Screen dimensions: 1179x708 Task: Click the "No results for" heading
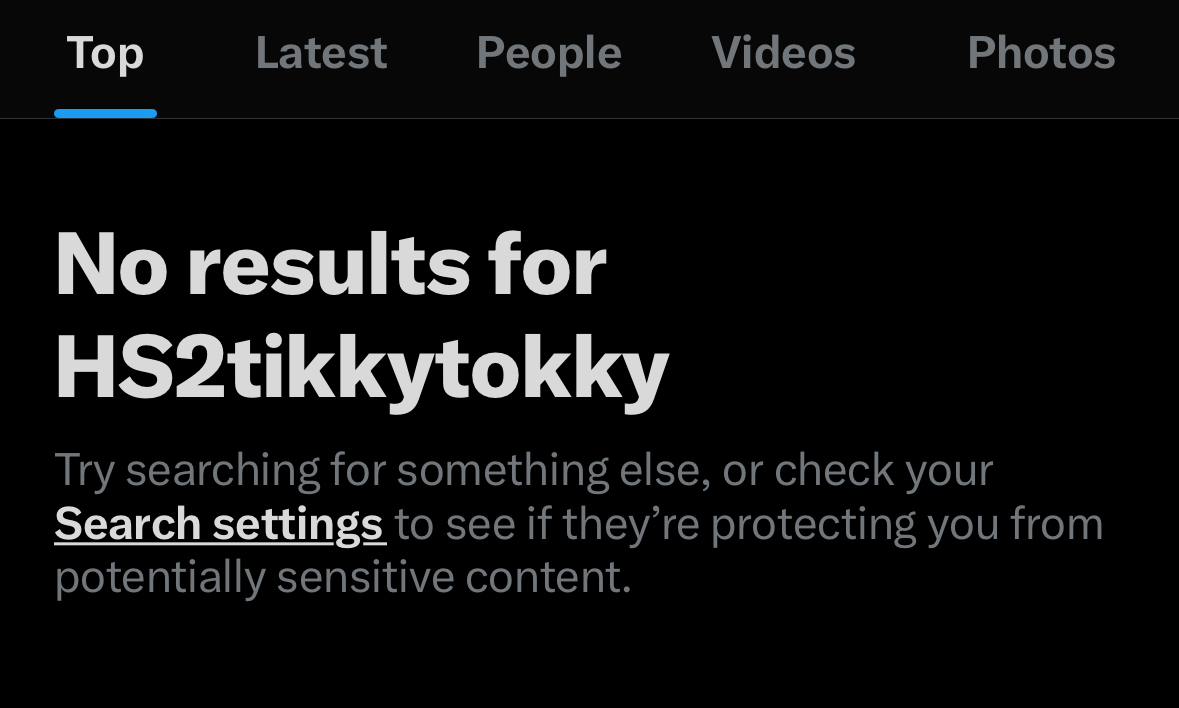pos(331,265)
